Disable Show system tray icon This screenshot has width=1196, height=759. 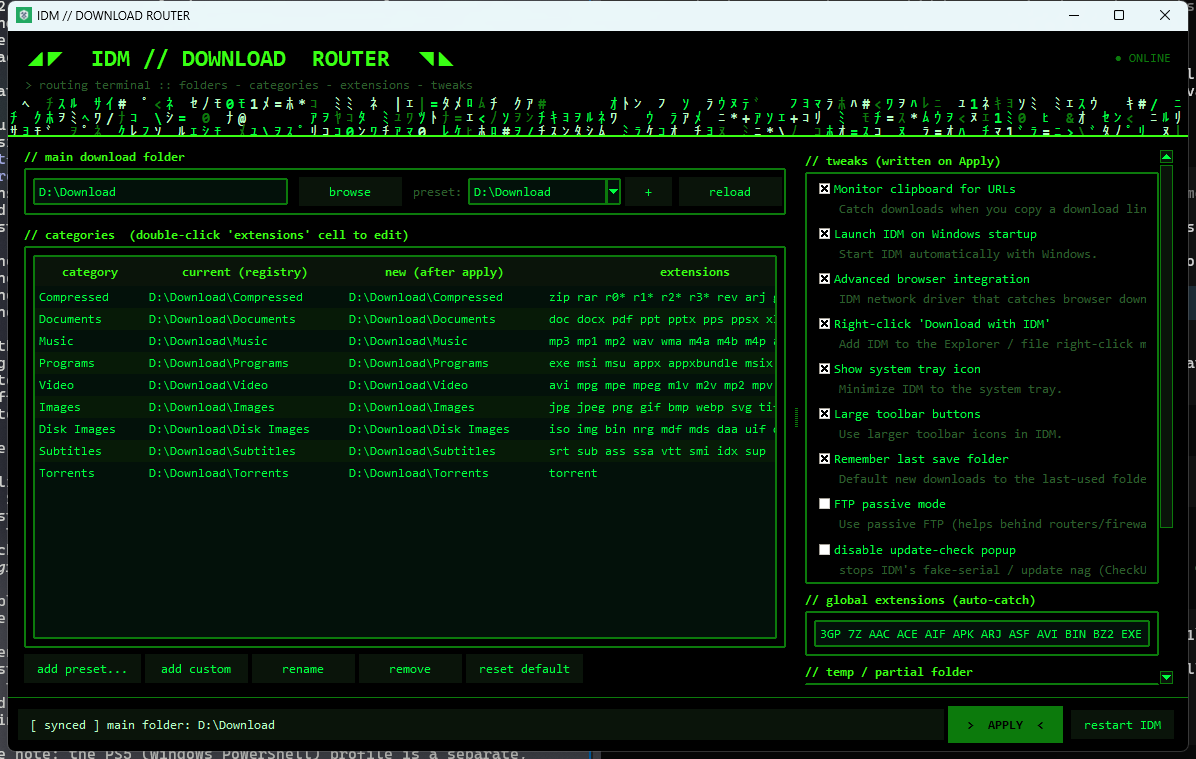(825, 368)
